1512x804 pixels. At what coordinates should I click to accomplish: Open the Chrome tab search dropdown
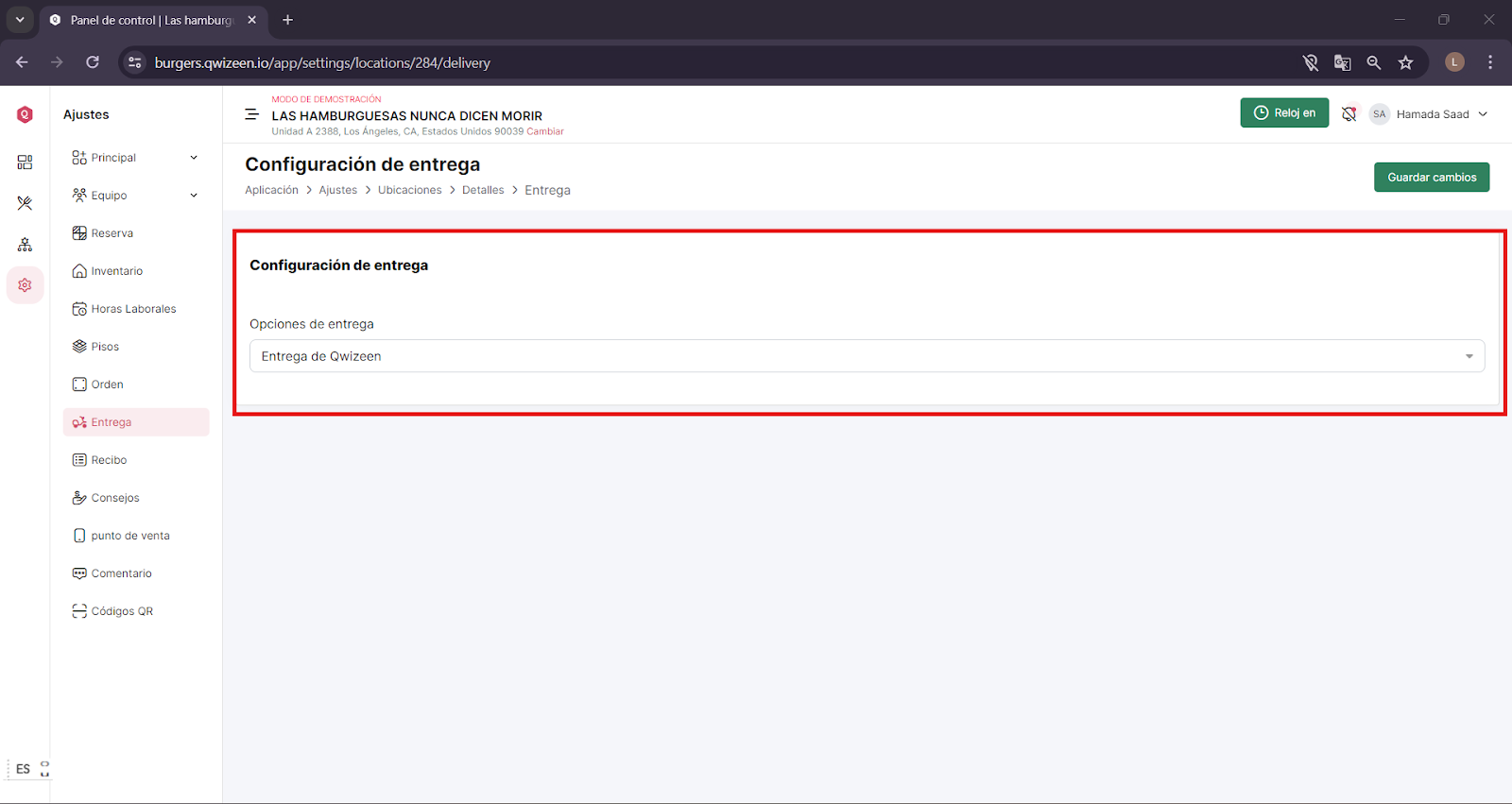(20, 20)
